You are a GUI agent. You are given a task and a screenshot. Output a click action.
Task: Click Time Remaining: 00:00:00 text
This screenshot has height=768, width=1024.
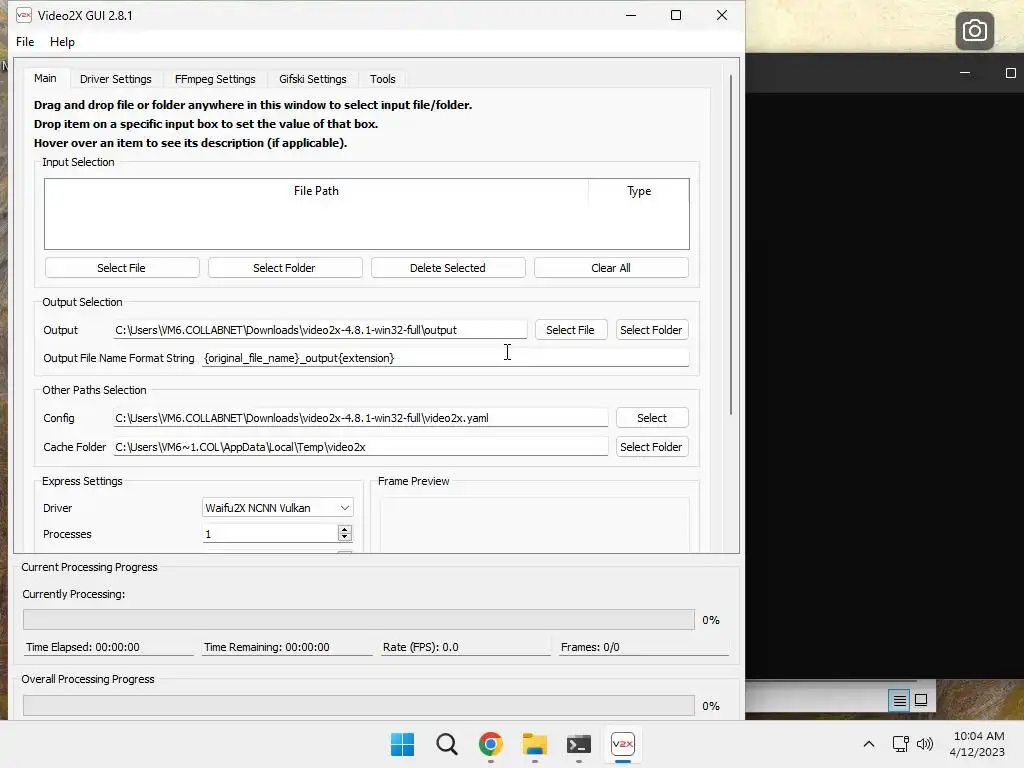click(266, 647)
